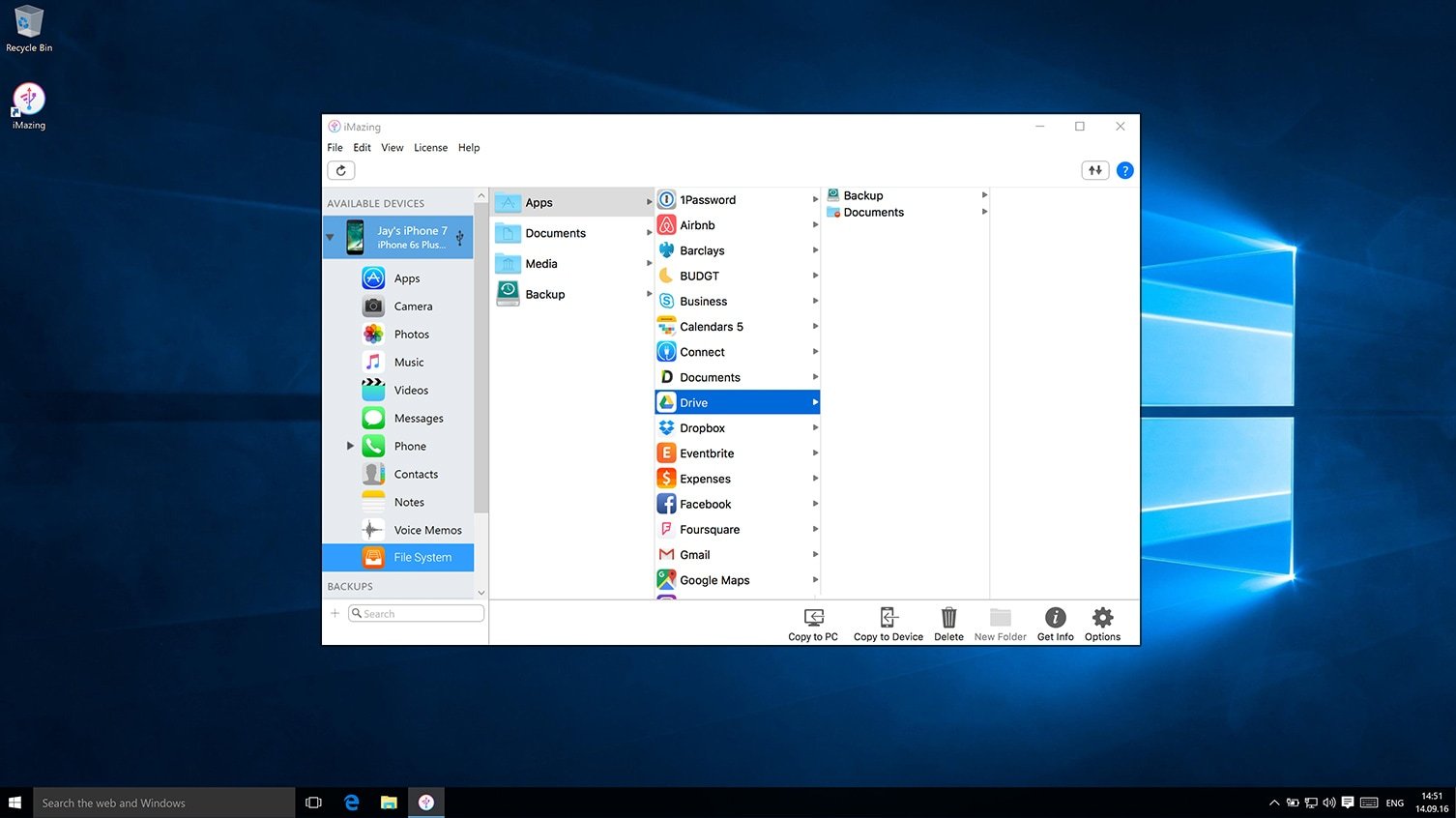Viewport: 1456px width, 818px height.
Task: Click Copy to PC button
Action: (x=813, y=625)
